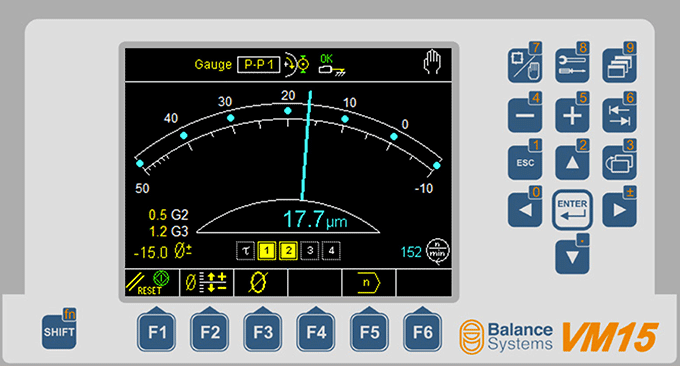
Task: Toggle channel 3 indicator box
Action: [310, 251]
